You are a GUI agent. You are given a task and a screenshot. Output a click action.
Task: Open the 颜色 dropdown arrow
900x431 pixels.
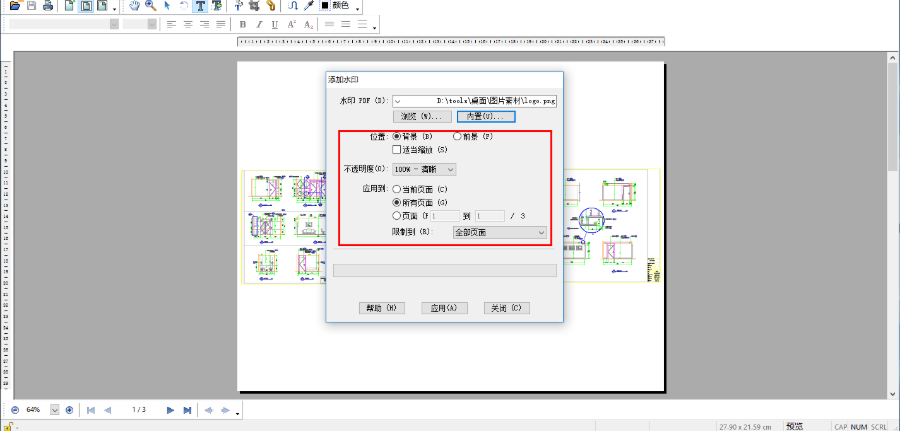tap(358, 8)
